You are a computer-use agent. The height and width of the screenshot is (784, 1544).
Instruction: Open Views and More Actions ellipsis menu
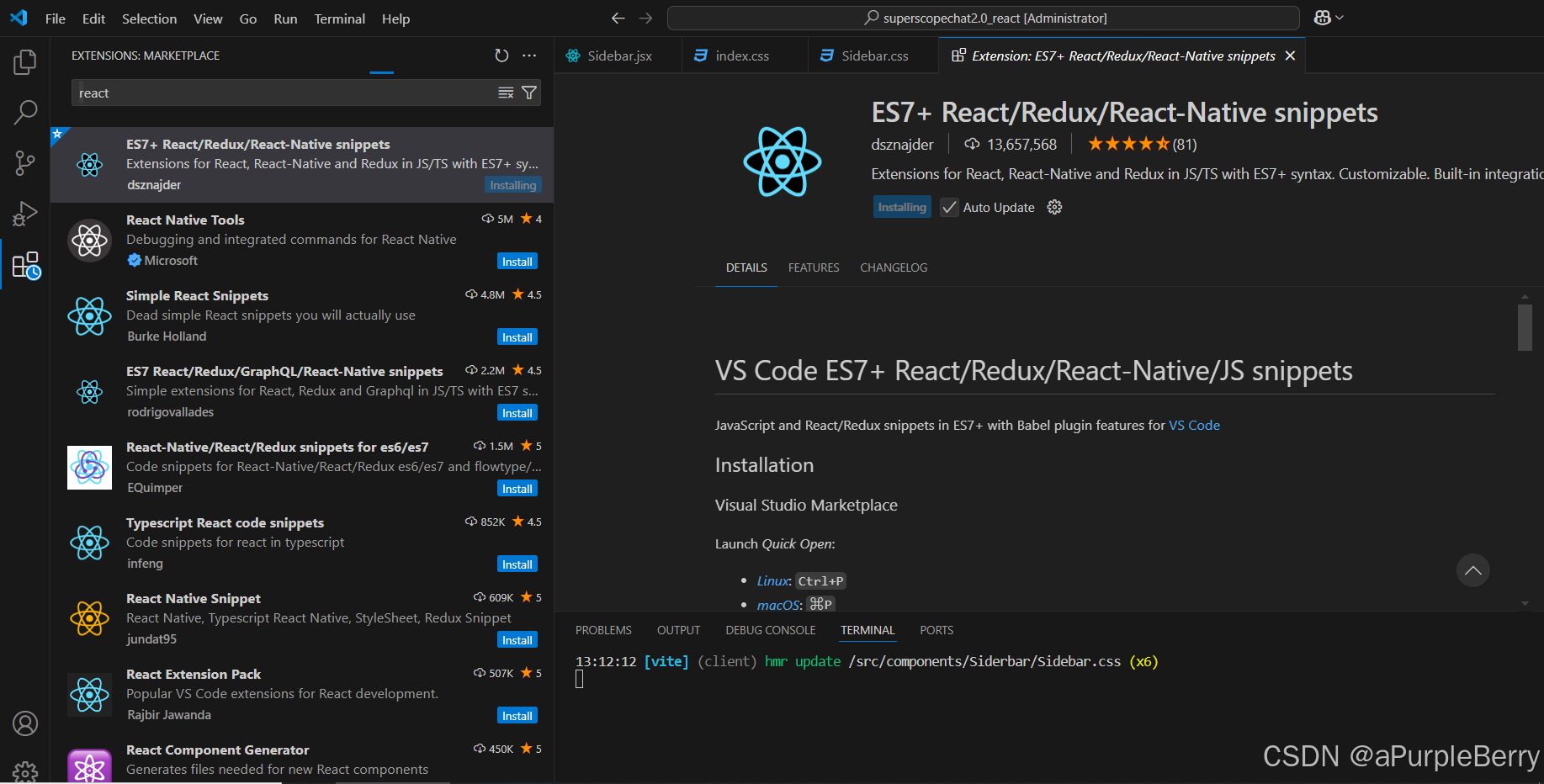[529, 56]
